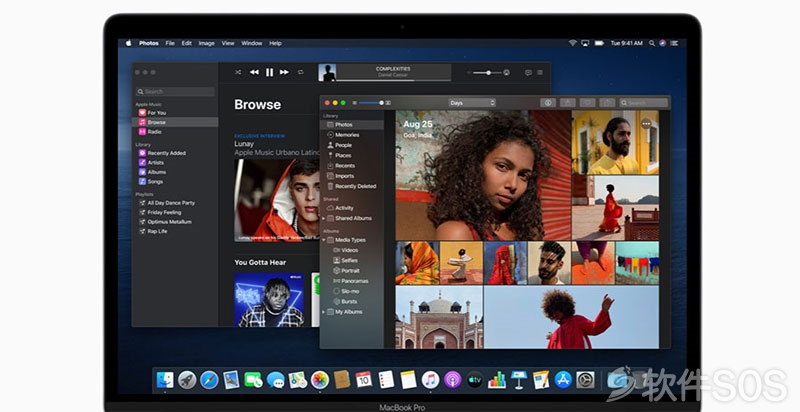
Task: Open the Help menu
Action: (276, 43)
